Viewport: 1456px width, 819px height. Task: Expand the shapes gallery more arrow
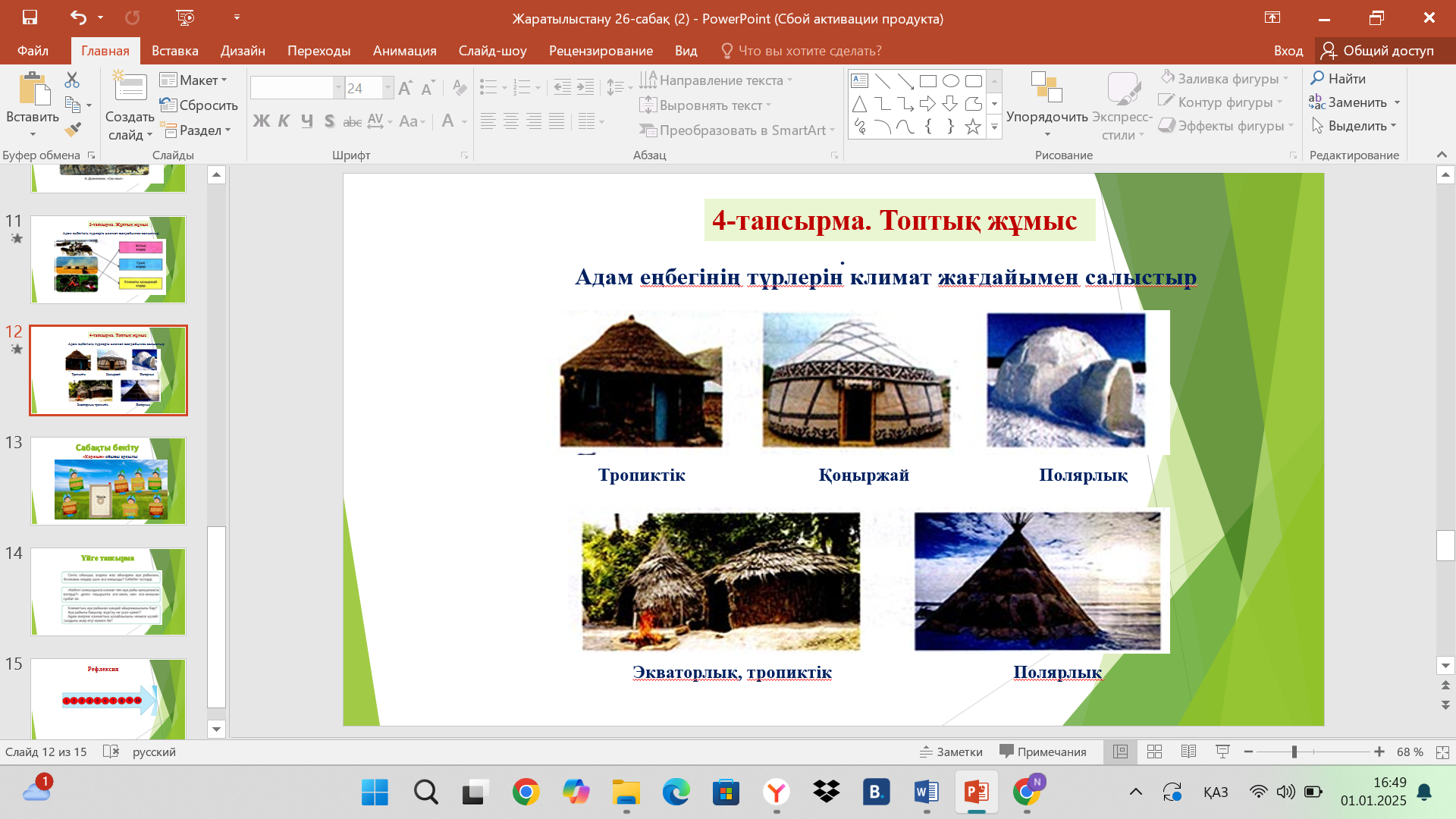pyautogui.click(x=994, y=127)
